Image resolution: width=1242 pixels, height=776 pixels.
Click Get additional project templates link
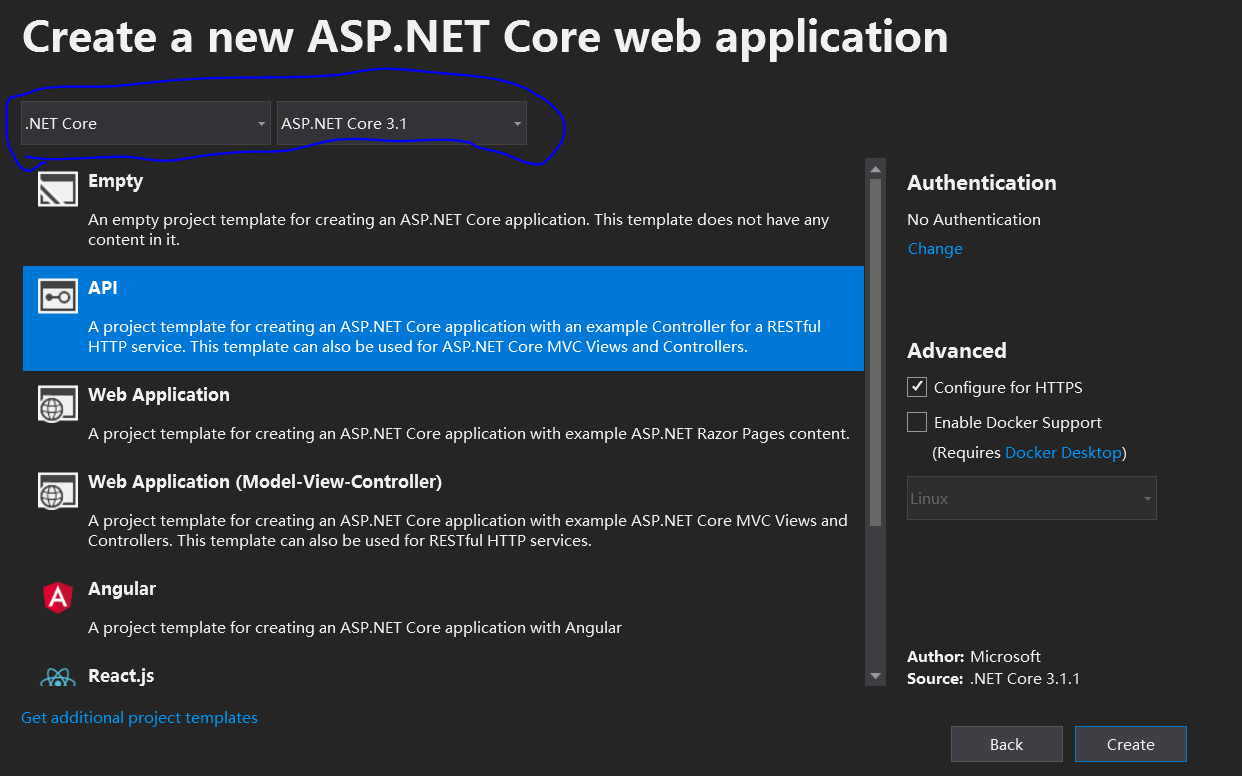pyautogui.click(x=139, y=718)
